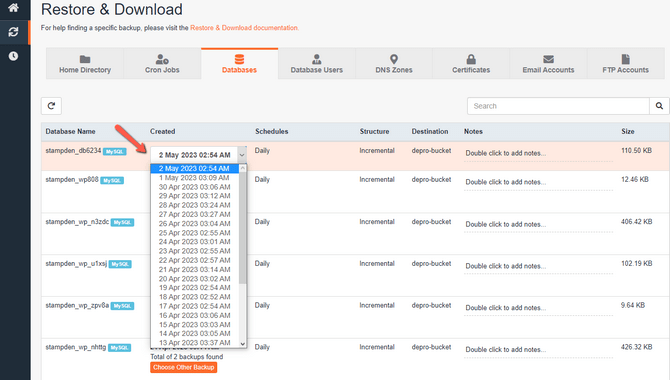Select the stampden_wp808 database name
Image resolution: width=670 pixels, height=380 pixels.
72,180
